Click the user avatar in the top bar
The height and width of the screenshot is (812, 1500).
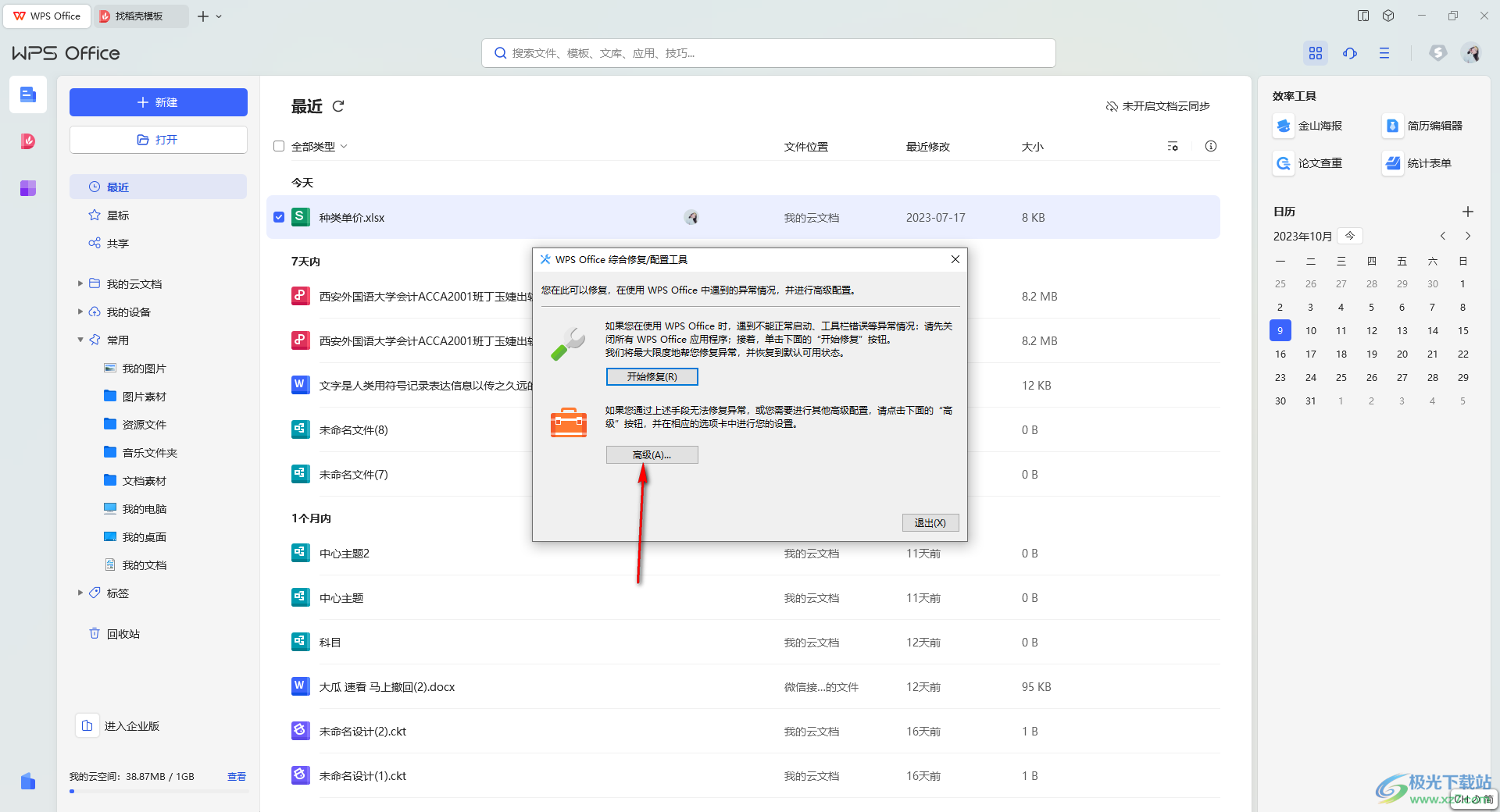(x=1473, y=53)
